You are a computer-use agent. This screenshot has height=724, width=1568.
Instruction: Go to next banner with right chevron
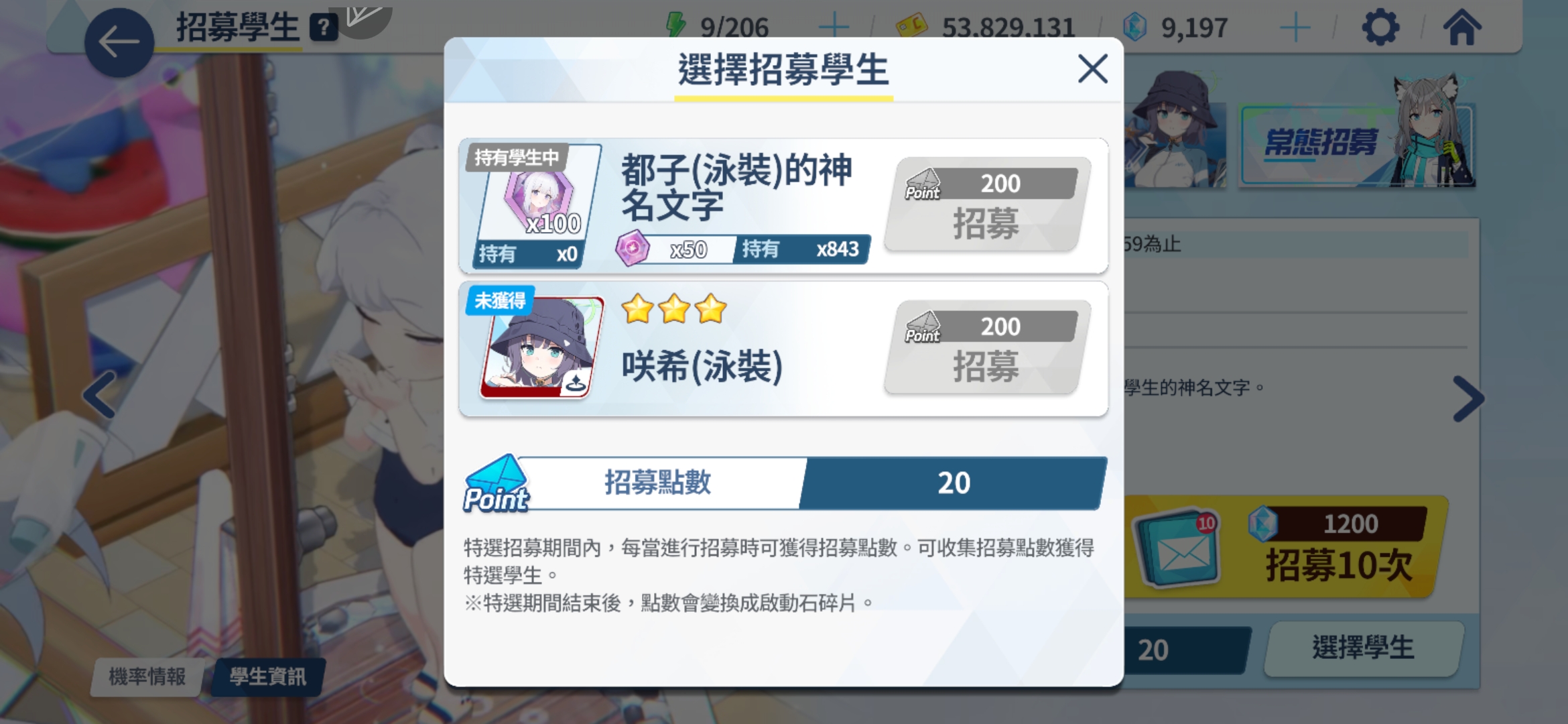(x=1469, y=399)
